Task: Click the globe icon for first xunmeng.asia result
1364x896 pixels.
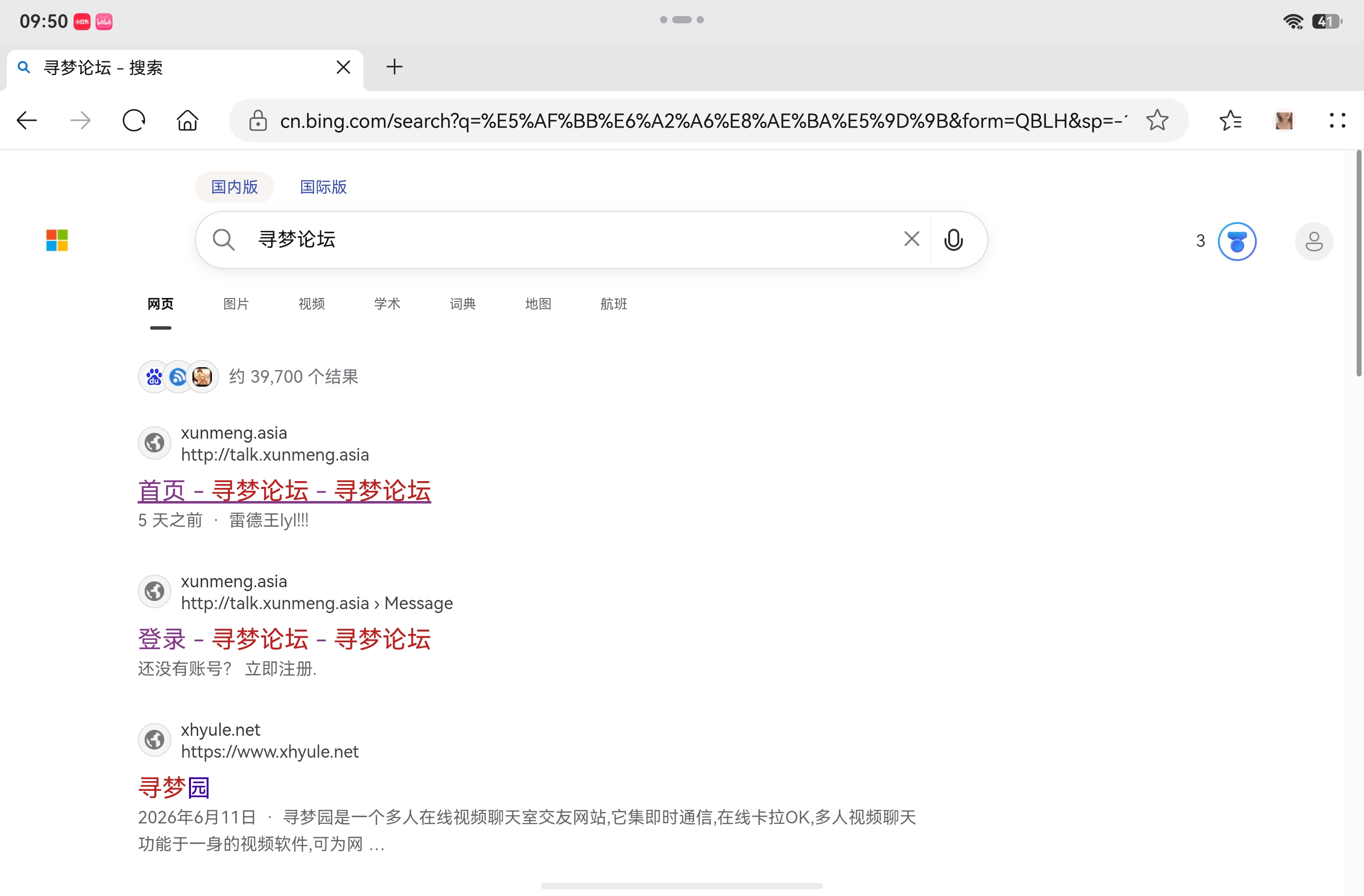Action: click(x=154, y=443)
